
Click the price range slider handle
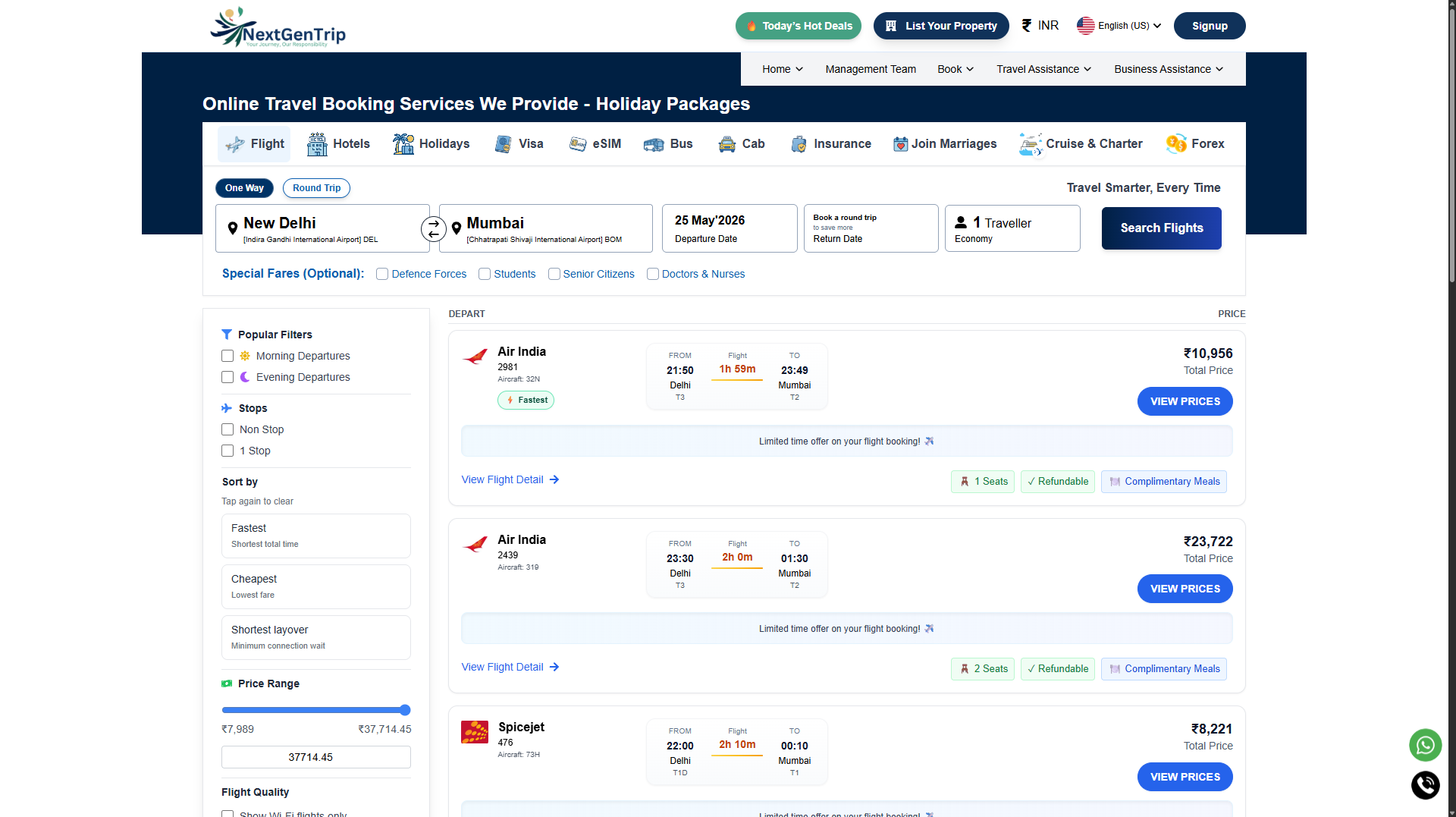point(405,710)
